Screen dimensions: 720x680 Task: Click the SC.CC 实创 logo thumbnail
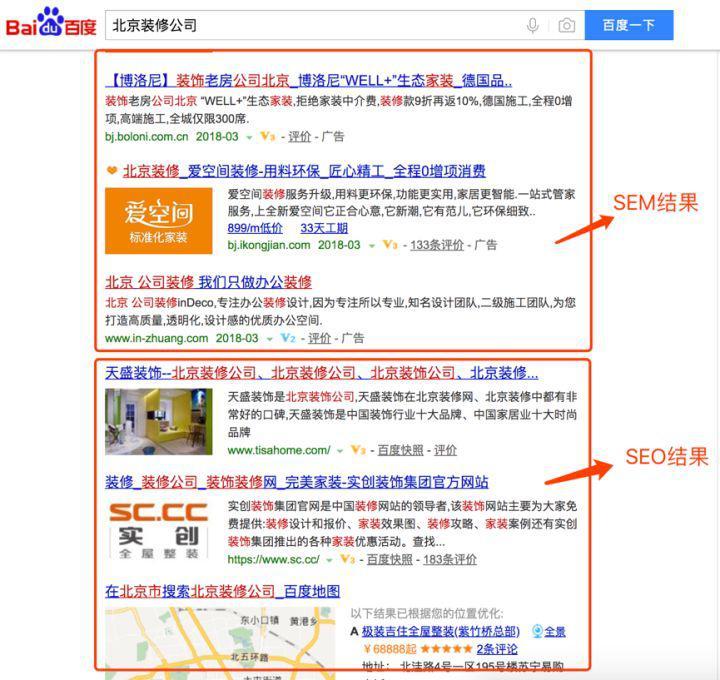pos(158,530)
